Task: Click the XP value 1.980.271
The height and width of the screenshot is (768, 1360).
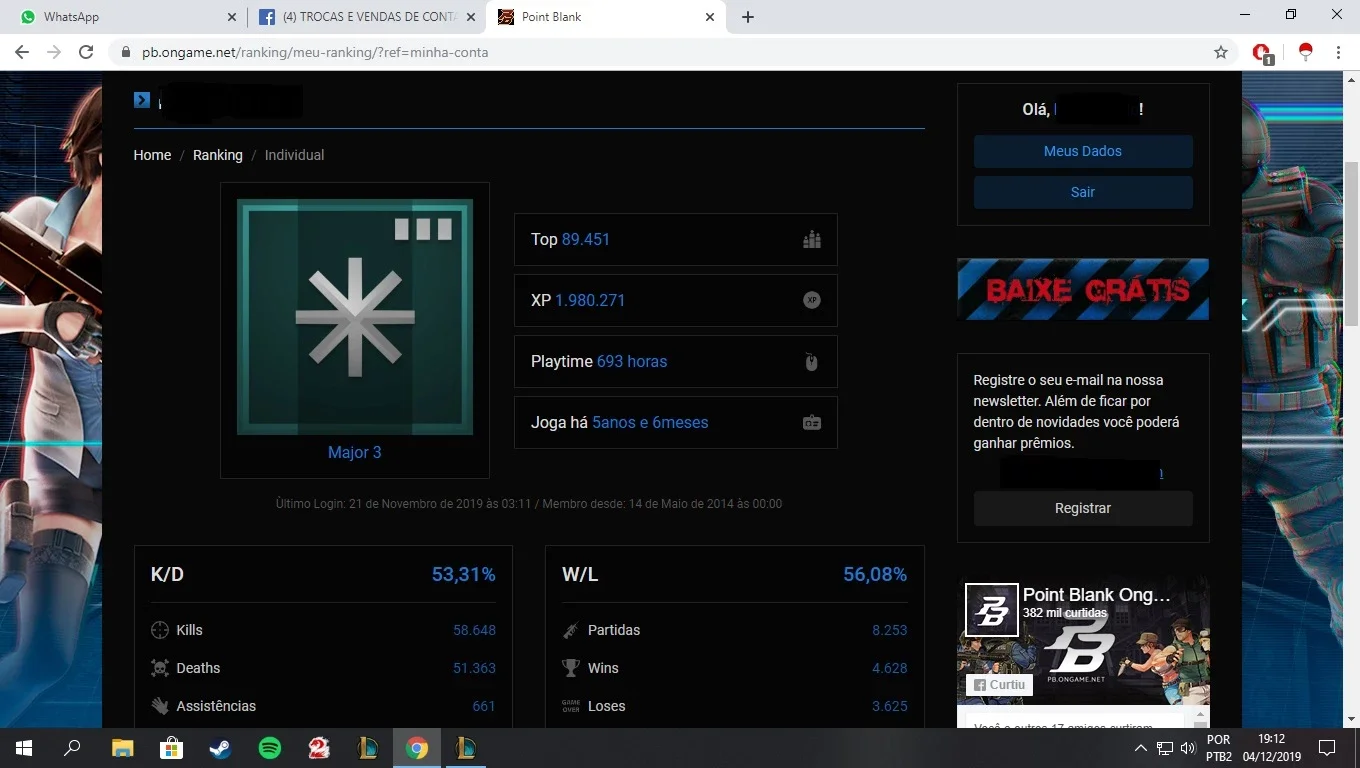Action: click(590, 300)
